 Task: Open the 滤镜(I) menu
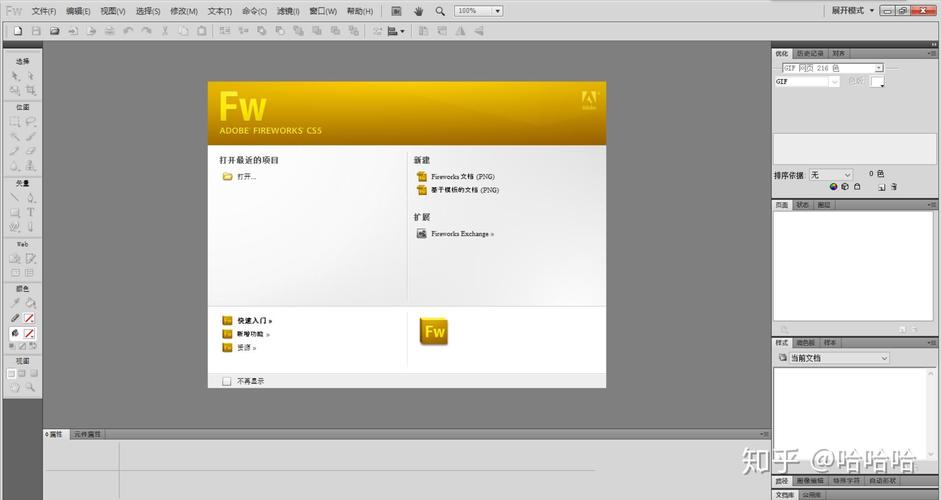pos(287,11)
